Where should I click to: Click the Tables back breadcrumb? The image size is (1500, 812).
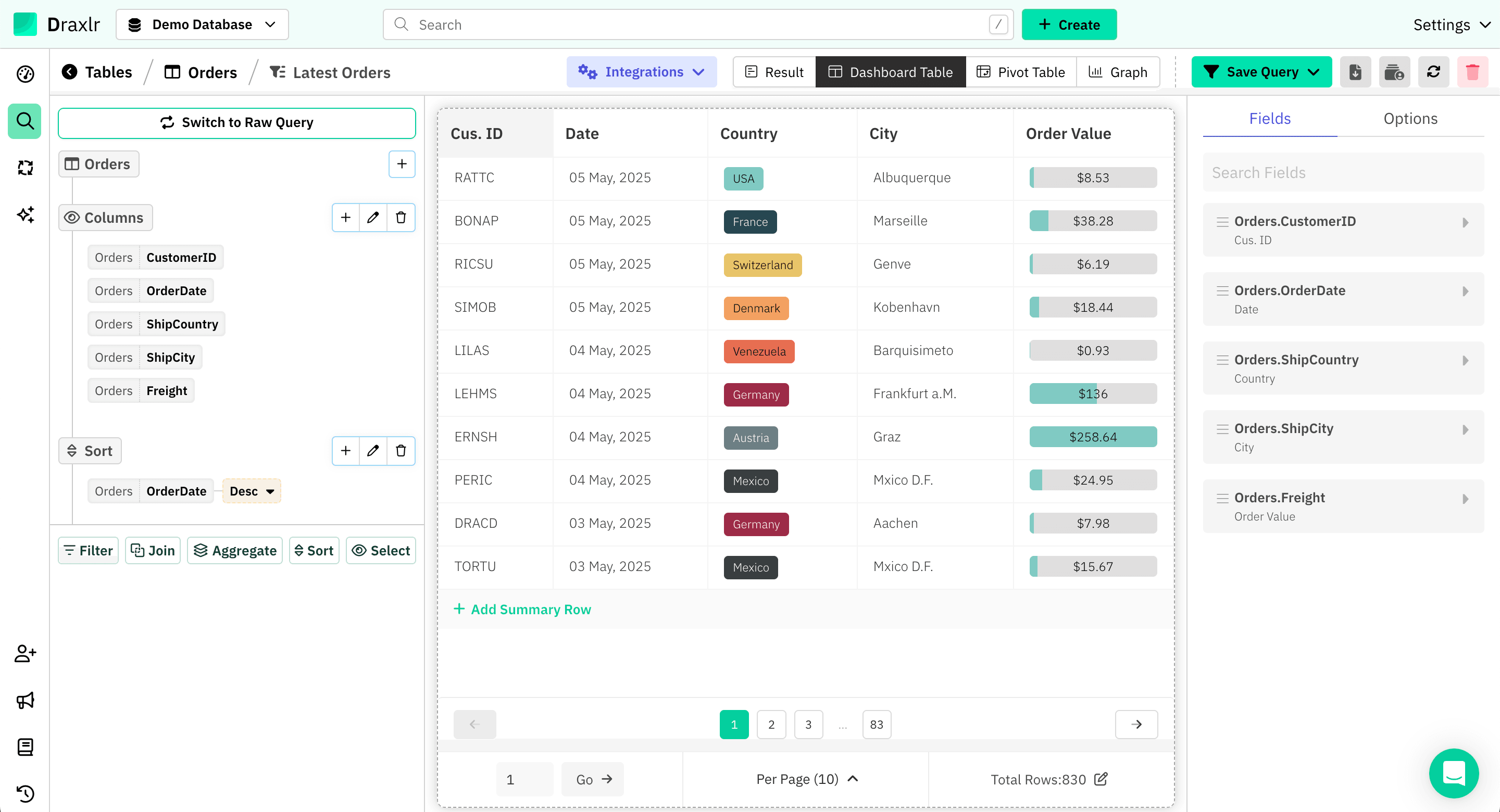pyautogui.click(x=97, y=72)
